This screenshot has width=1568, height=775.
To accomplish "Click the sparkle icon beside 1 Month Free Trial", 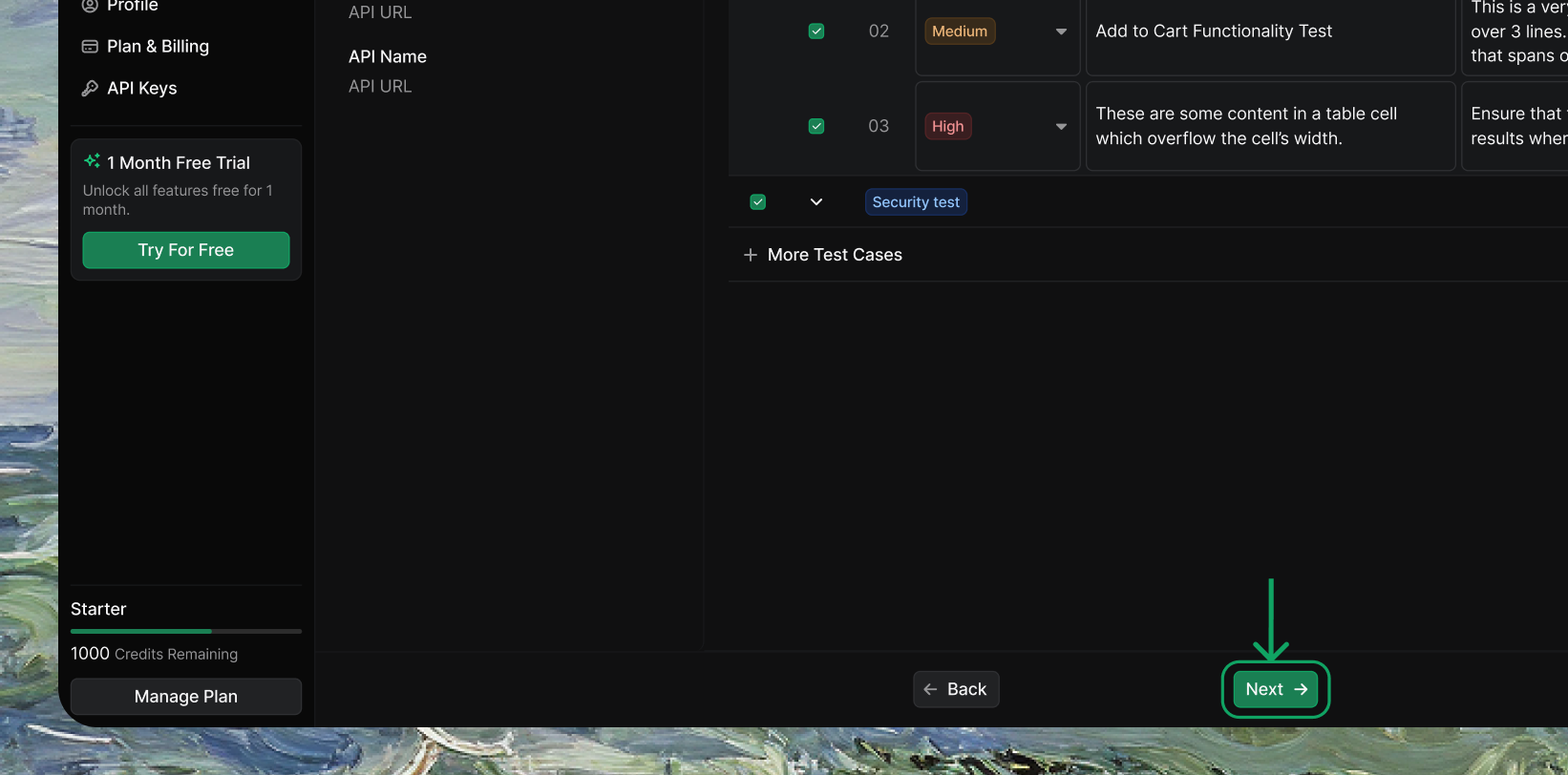I will [x=92, y=161].
